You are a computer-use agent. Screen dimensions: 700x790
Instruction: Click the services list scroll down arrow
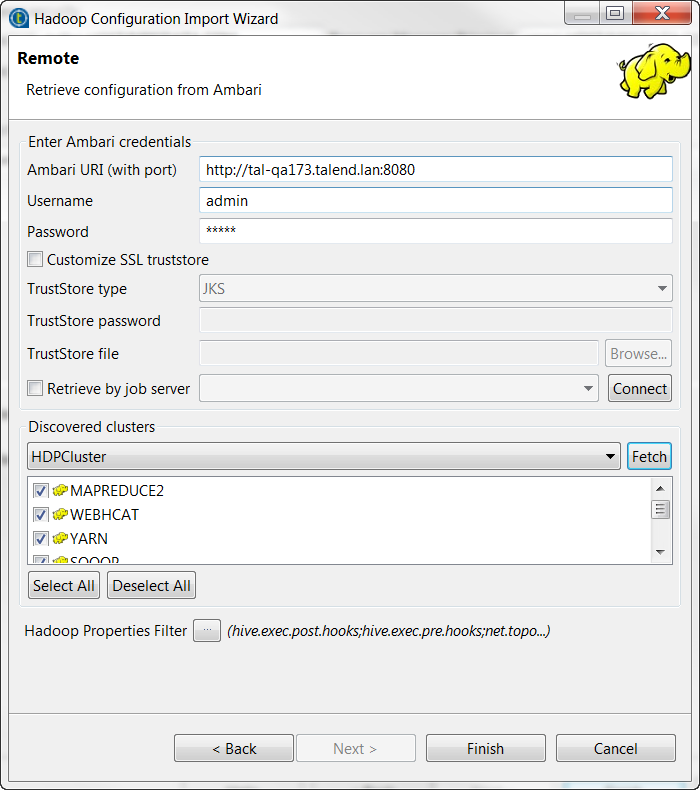(x=661, y=552)
